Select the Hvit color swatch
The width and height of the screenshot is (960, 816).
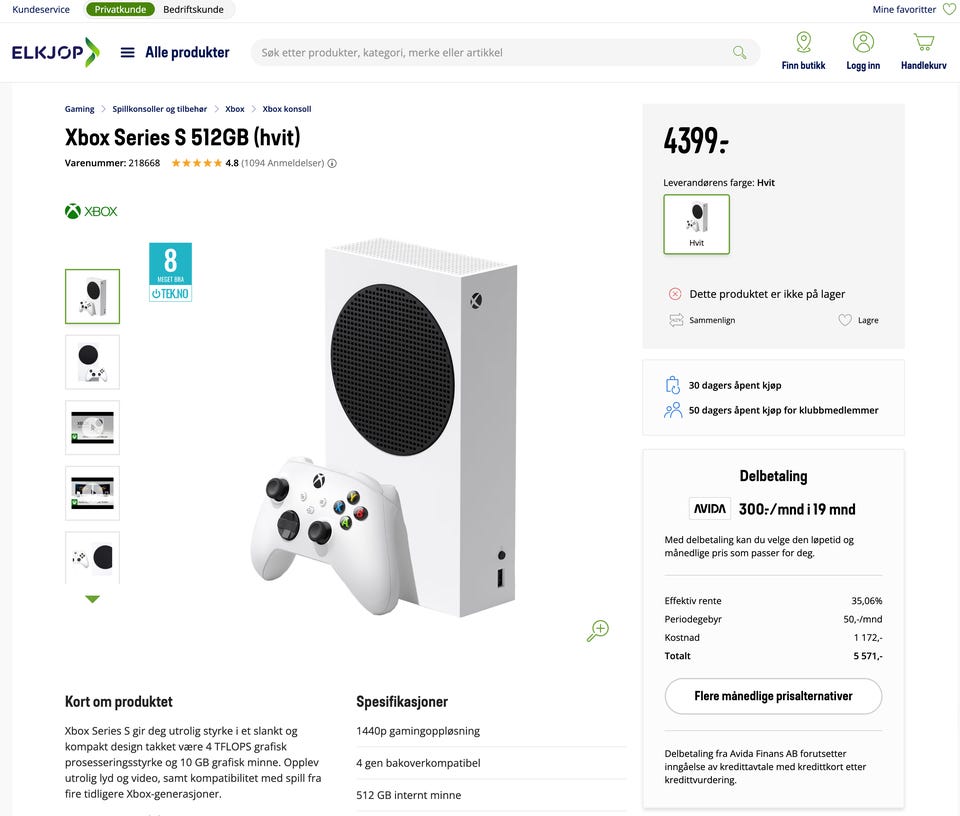[x=697, y=224]
